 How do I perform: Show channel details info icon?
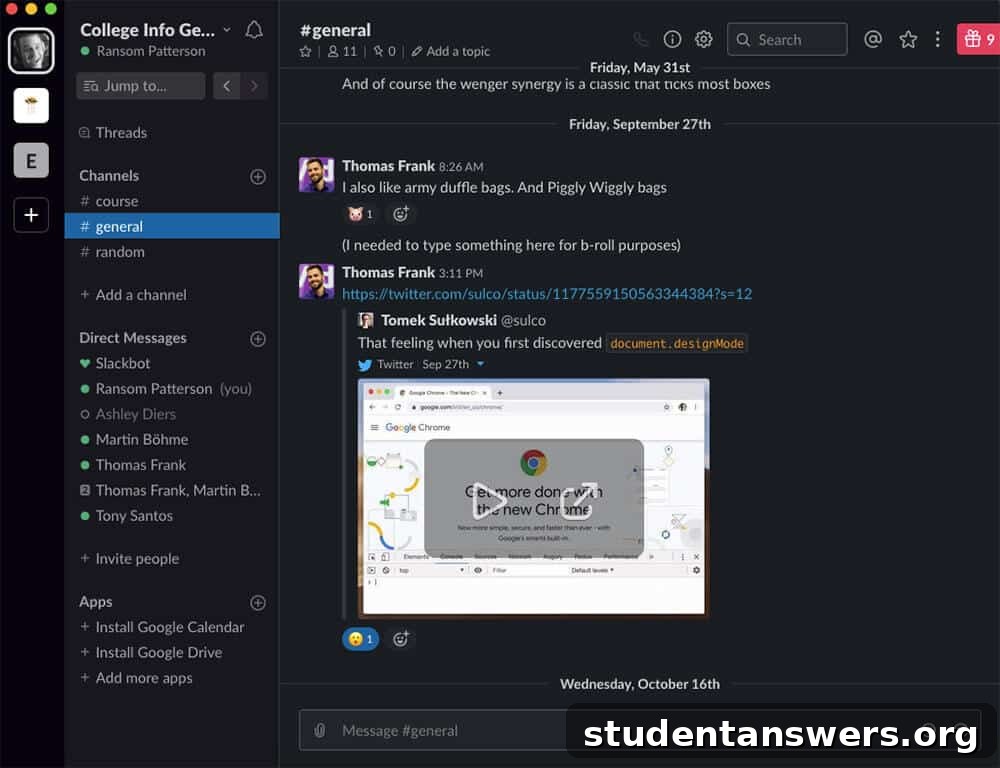point(672,40)
